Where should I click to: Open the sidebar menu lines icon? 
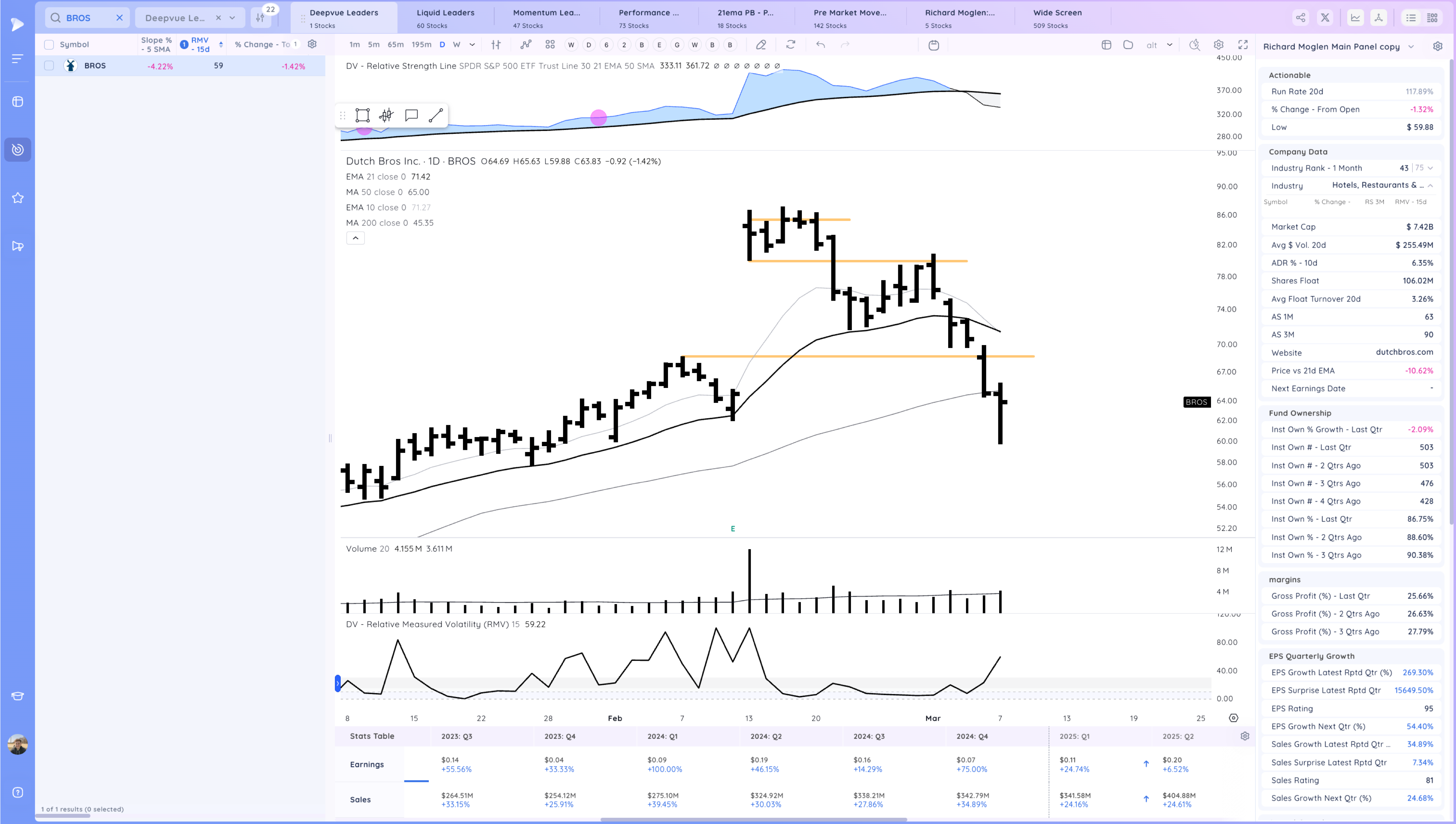(x=17, y=58)
